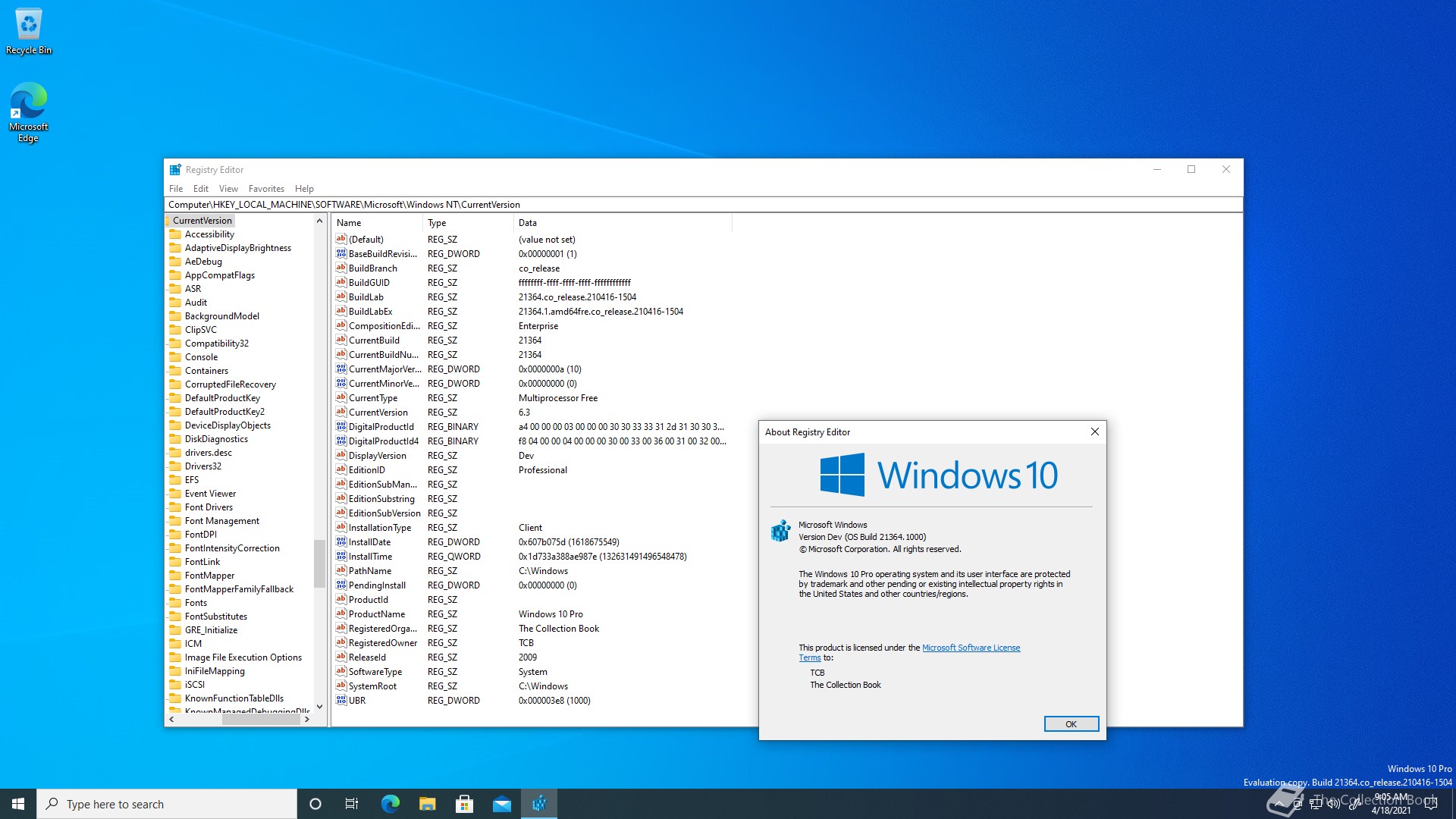This screenshot has width=1456, height=819.
Task: Open the File menu
Action: point(176,189)
